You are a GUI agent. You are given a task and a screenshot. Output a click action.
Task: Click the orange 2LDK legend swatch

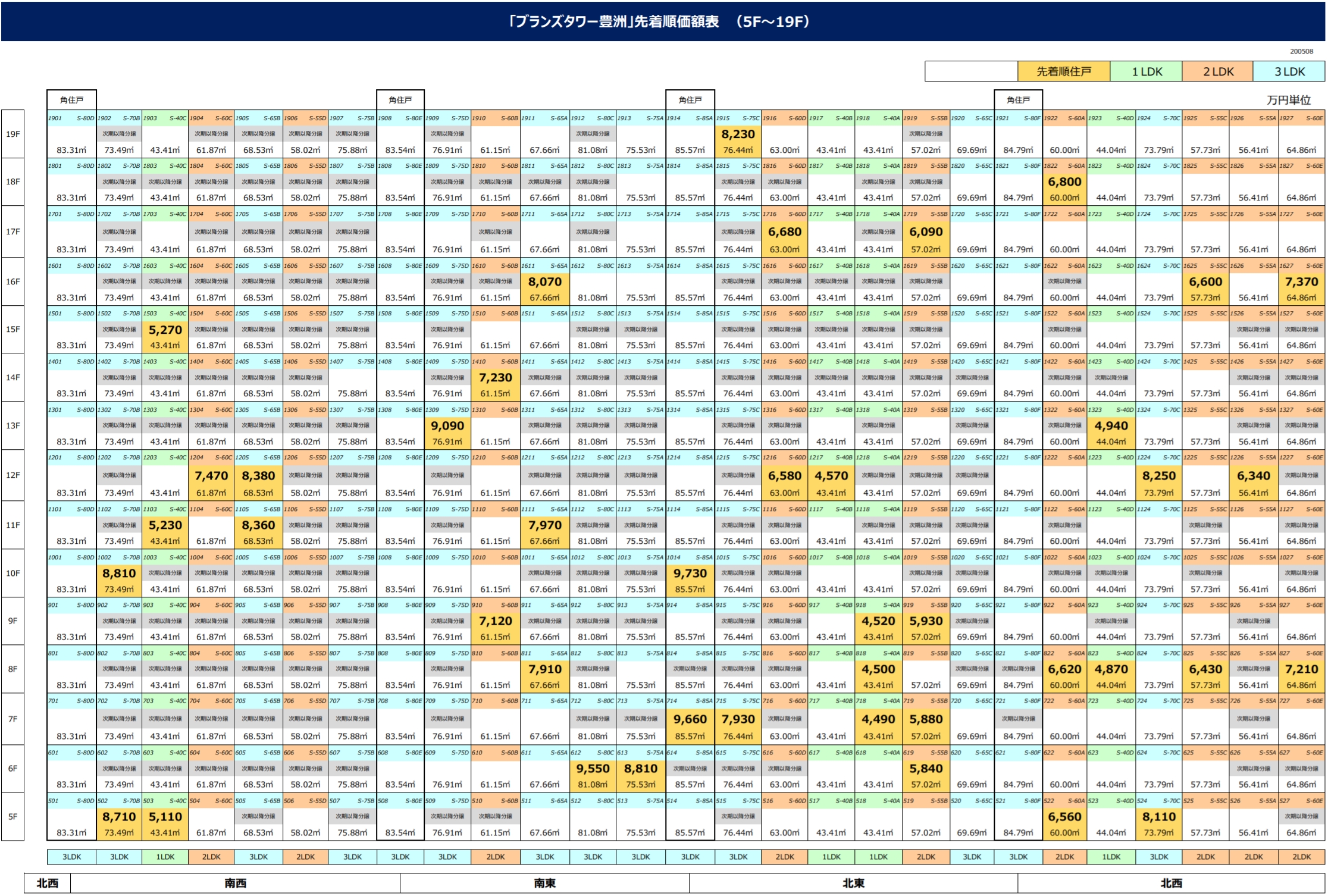coord(1217,72)
